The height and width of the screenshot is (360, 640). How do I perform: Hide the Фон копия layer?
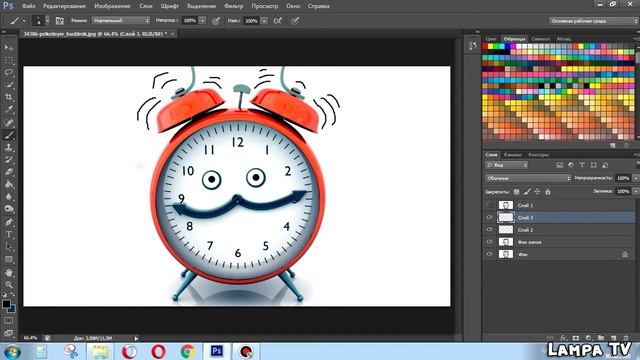point(489,242)
